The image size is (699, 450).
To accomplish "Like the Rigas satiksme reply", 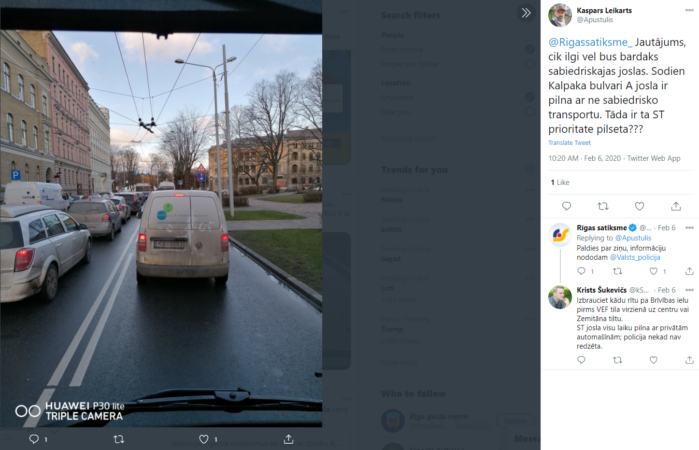I will click(x=653, y=271).
